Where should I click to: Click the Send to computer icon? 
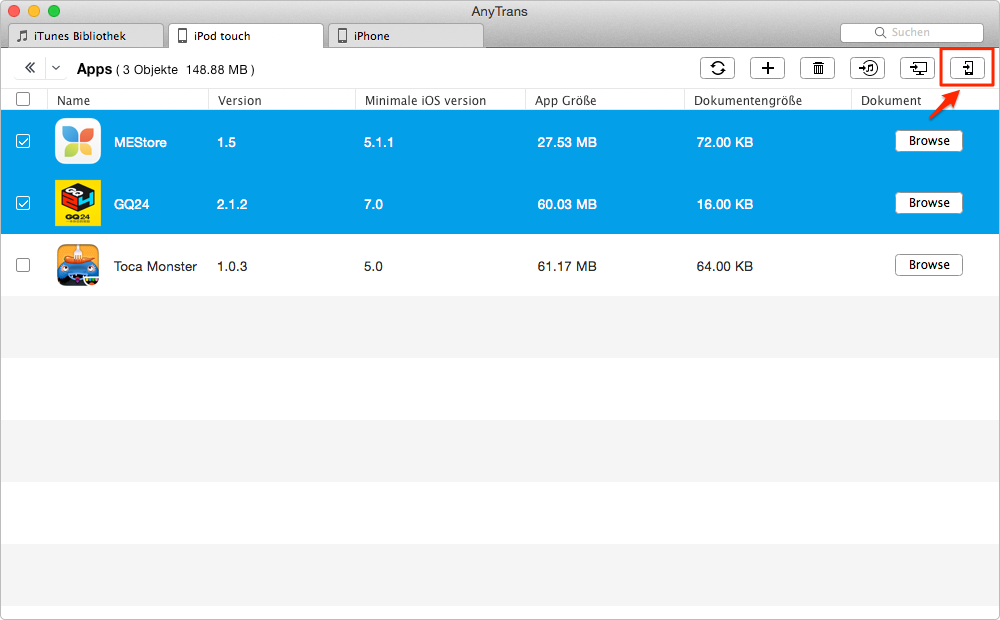917,68
